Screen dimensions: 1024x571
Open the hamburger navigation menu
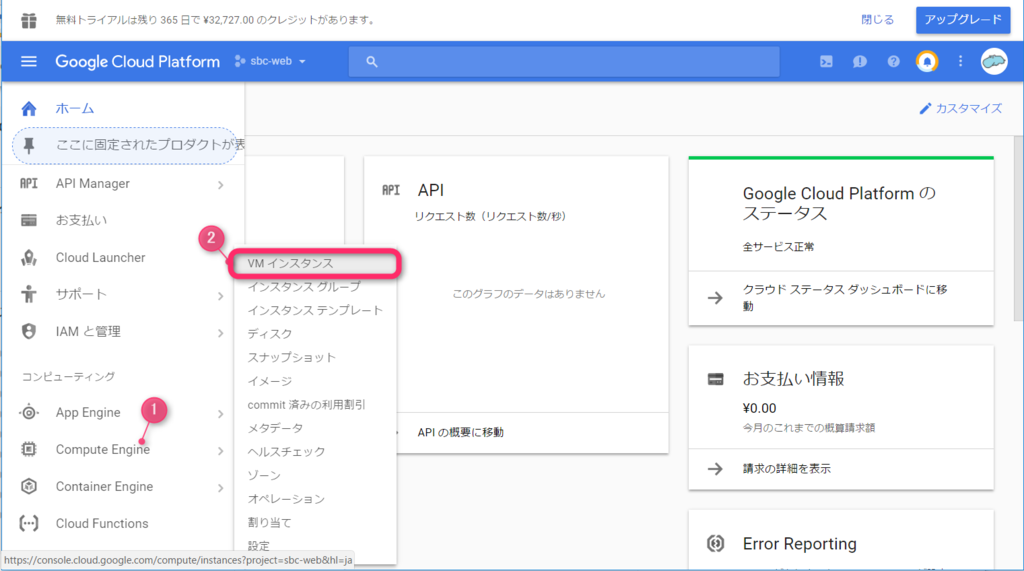pyautogui.click(x=29, y=61)
